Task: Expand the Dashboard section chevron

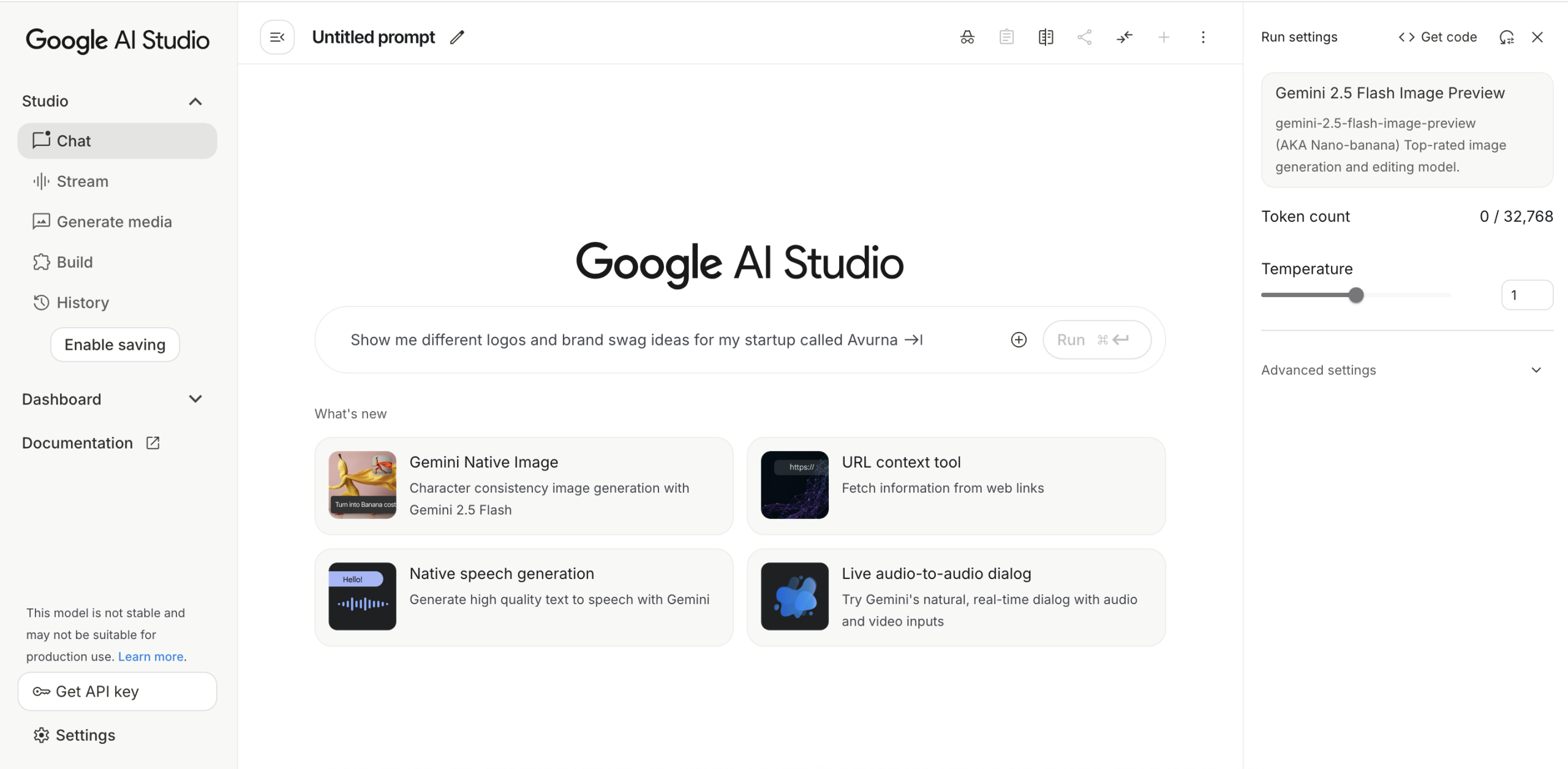Action: (x=195, y=399)
